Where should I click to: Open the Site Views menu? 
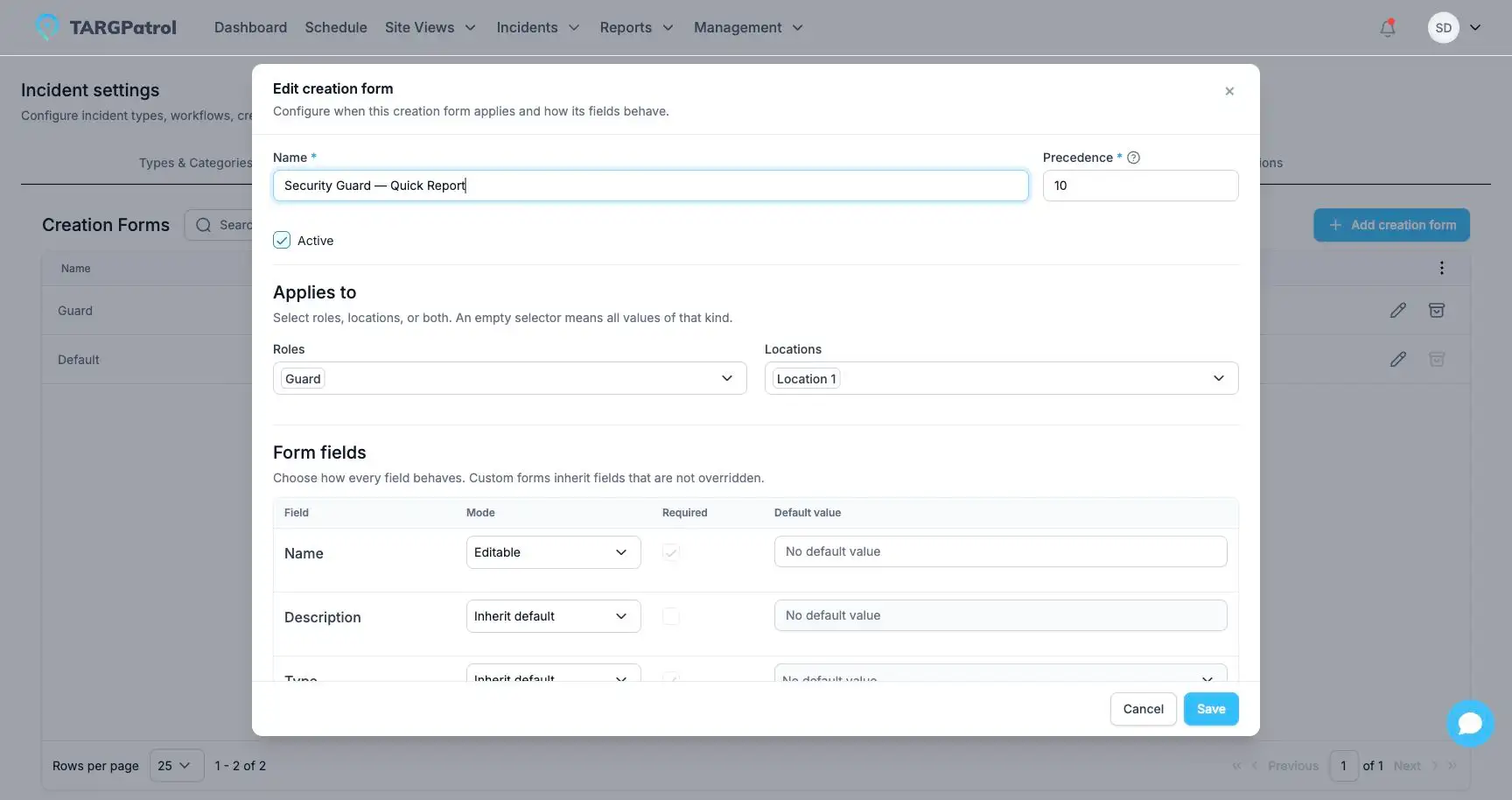430,28
